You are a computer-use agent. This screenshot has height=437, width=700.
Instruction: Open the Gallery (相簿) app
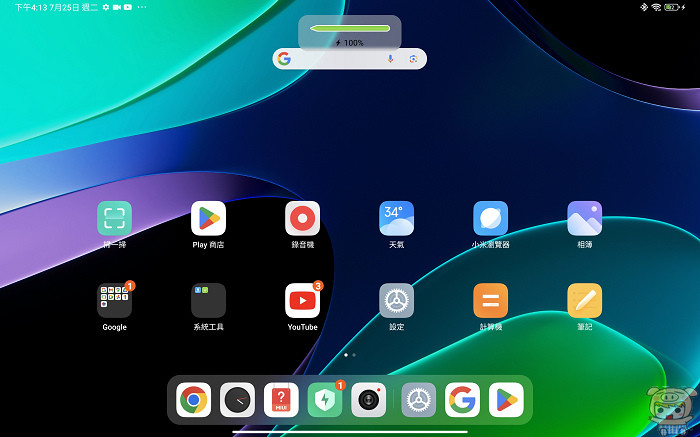pyautogui.click(x=585, y=218)
